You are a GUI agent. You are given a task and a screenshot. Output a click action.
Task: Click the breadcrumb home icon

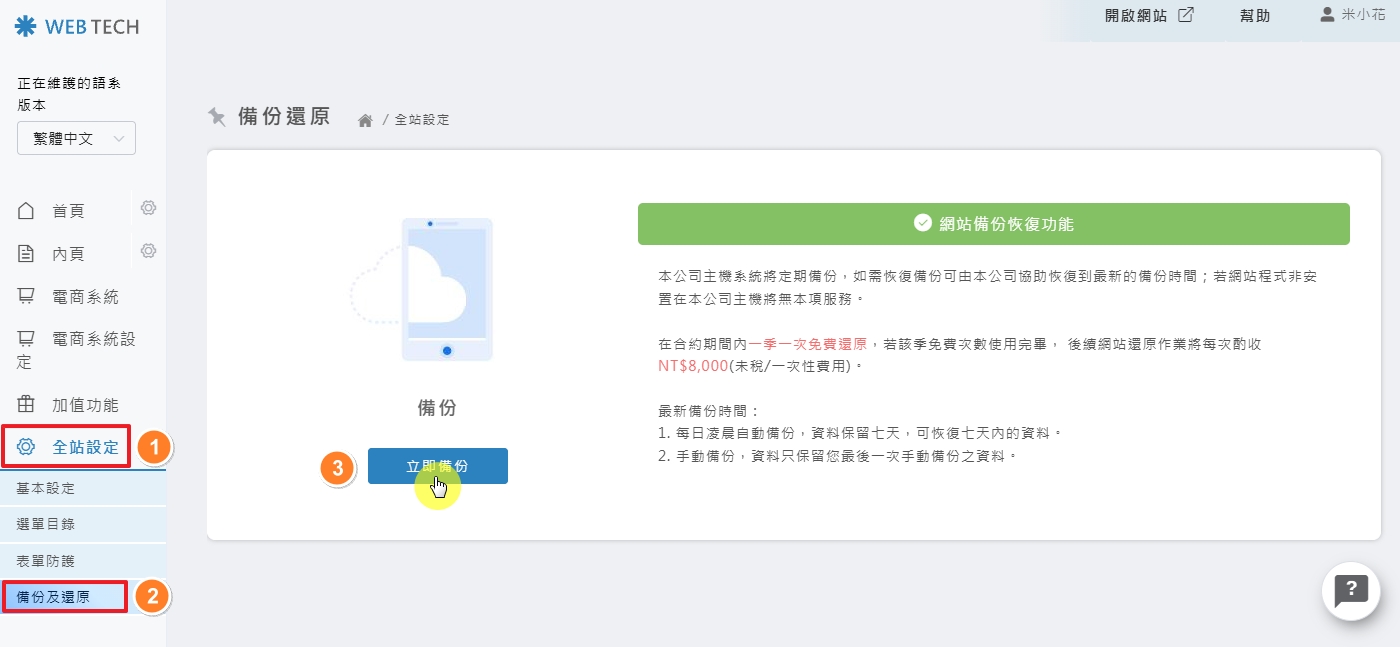pos(364,117)
